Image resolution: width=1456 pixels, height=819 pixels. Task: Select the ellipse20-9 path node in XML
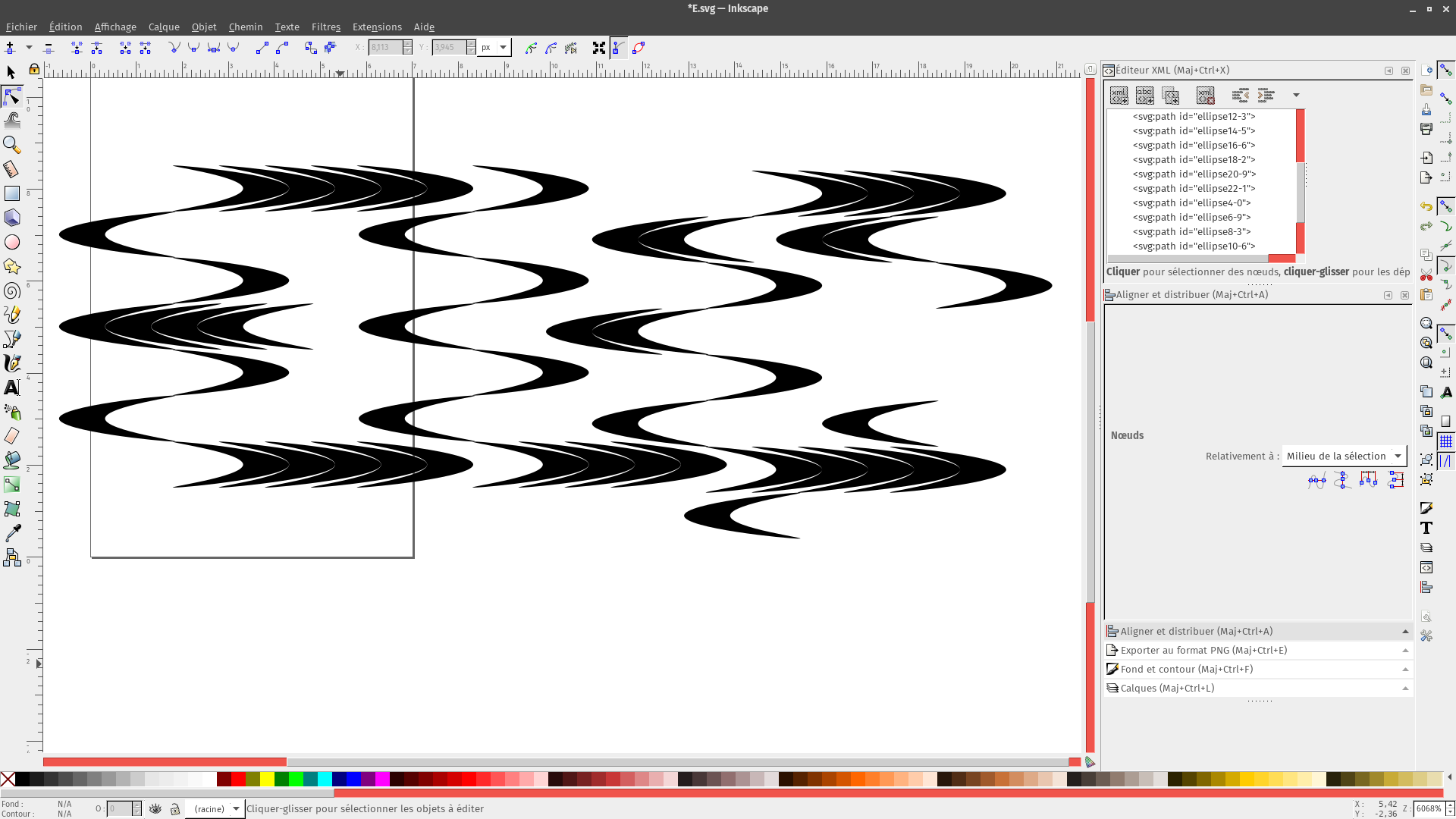point(1194,174)
